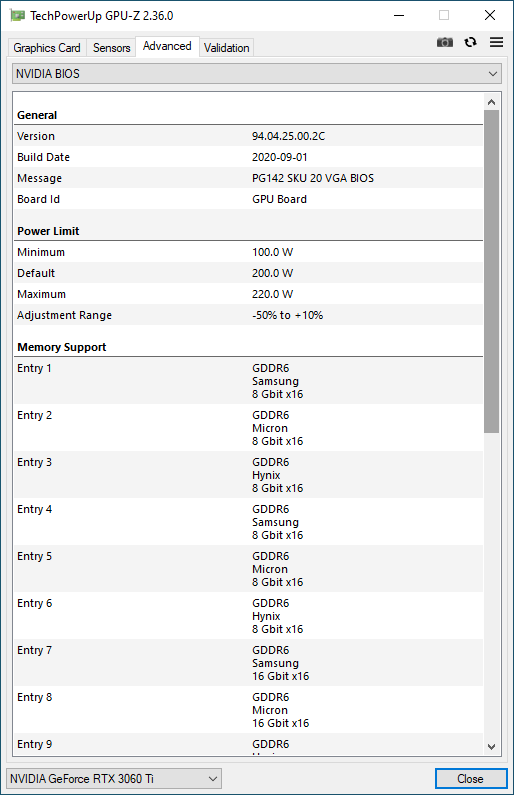Click the Close button

coord(470,778)
